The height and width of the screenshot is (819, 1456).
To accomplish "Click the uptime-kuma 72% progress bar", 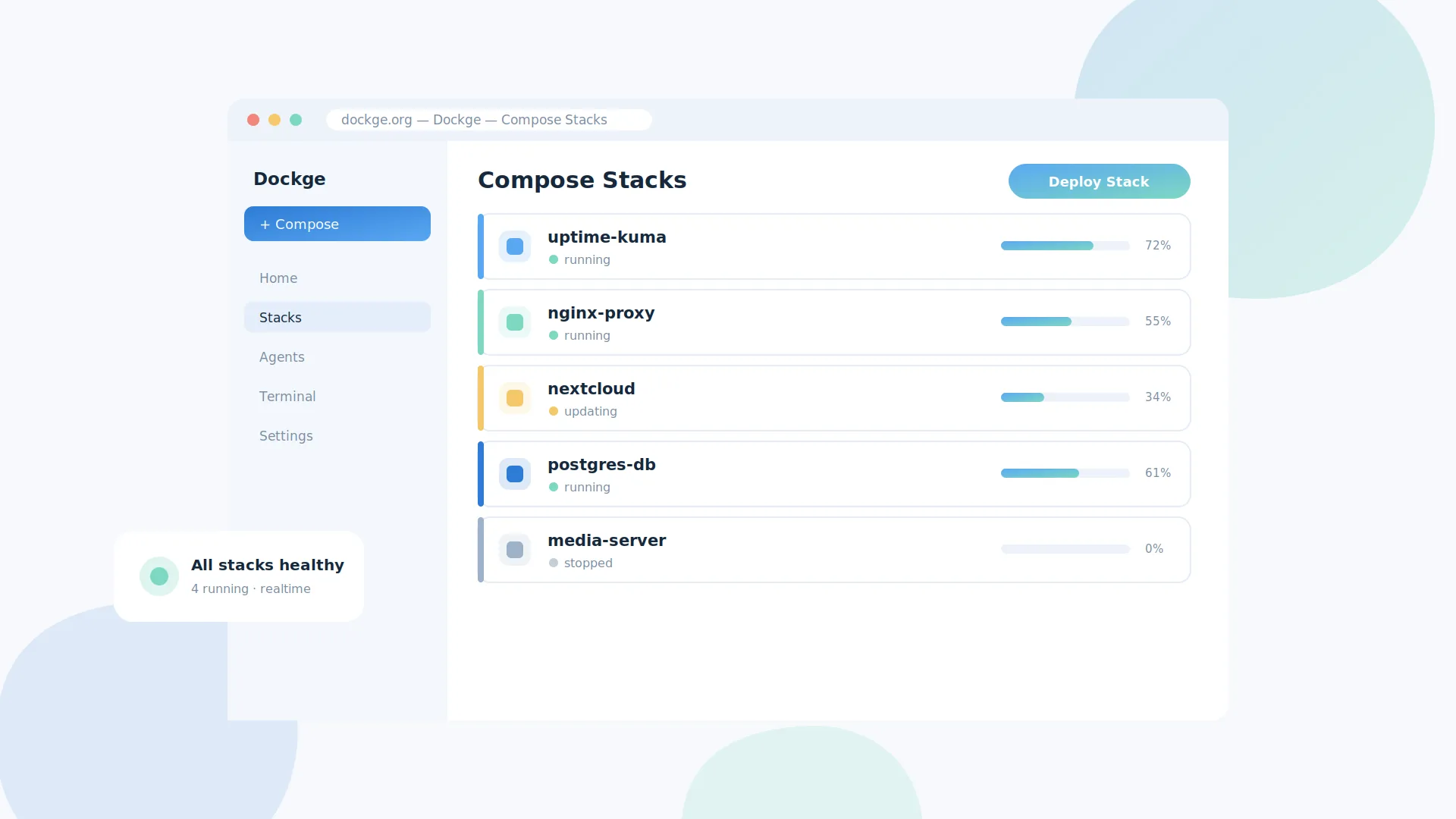I will [1065, 246].
